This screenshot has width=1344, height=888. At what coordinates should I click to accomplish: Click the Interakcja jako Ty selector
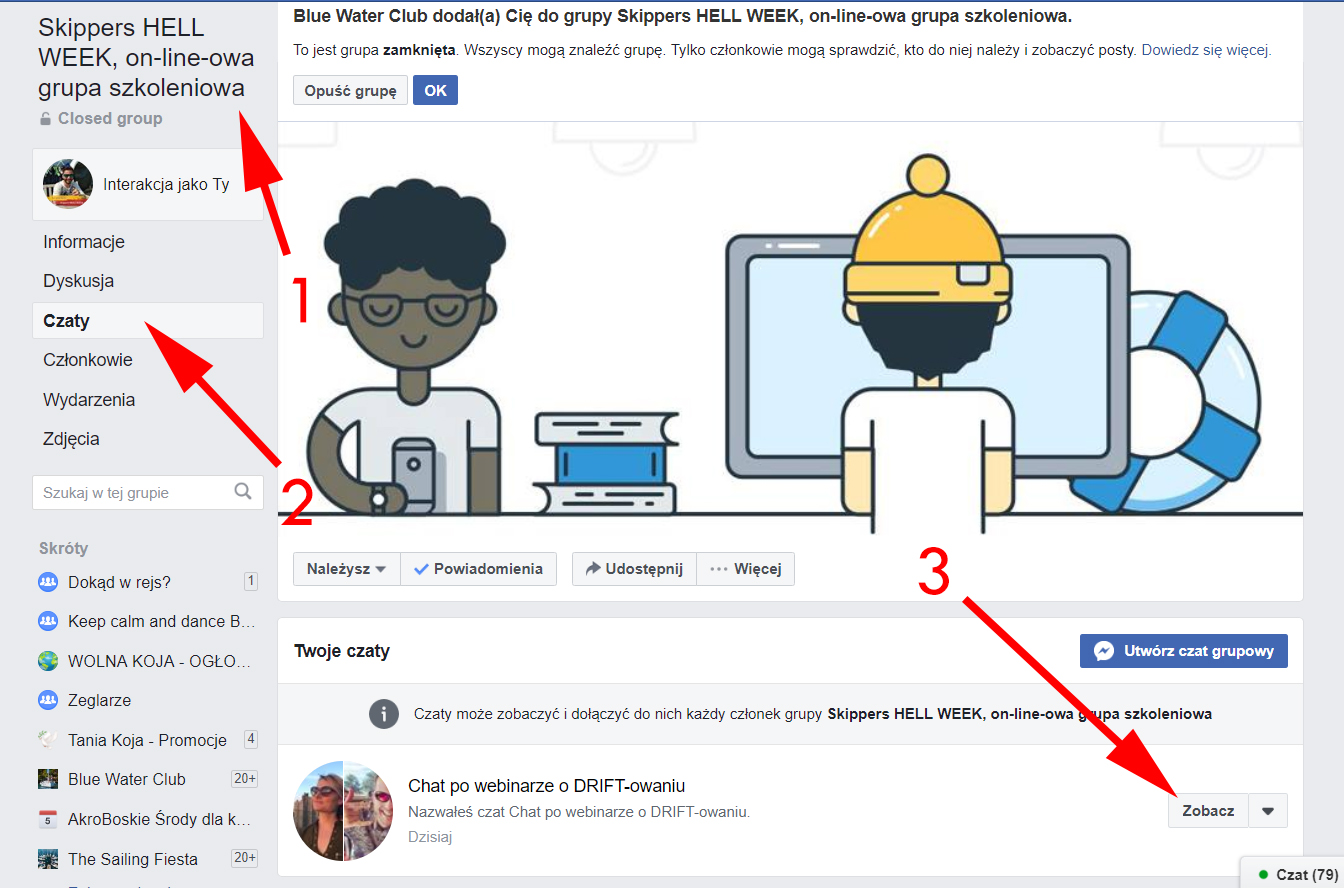148,185
